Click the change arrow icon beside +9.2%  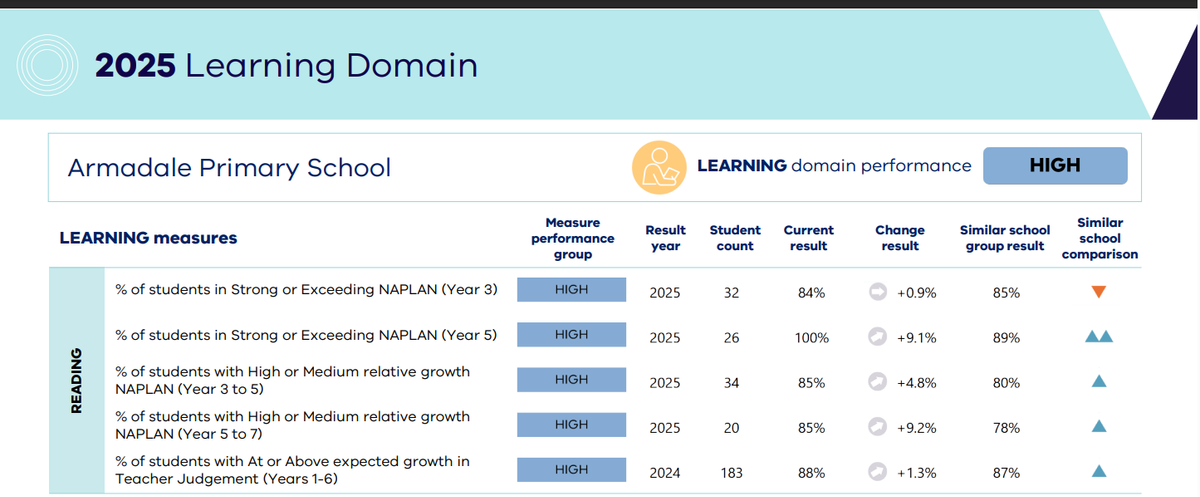click(x=877, y=427)
